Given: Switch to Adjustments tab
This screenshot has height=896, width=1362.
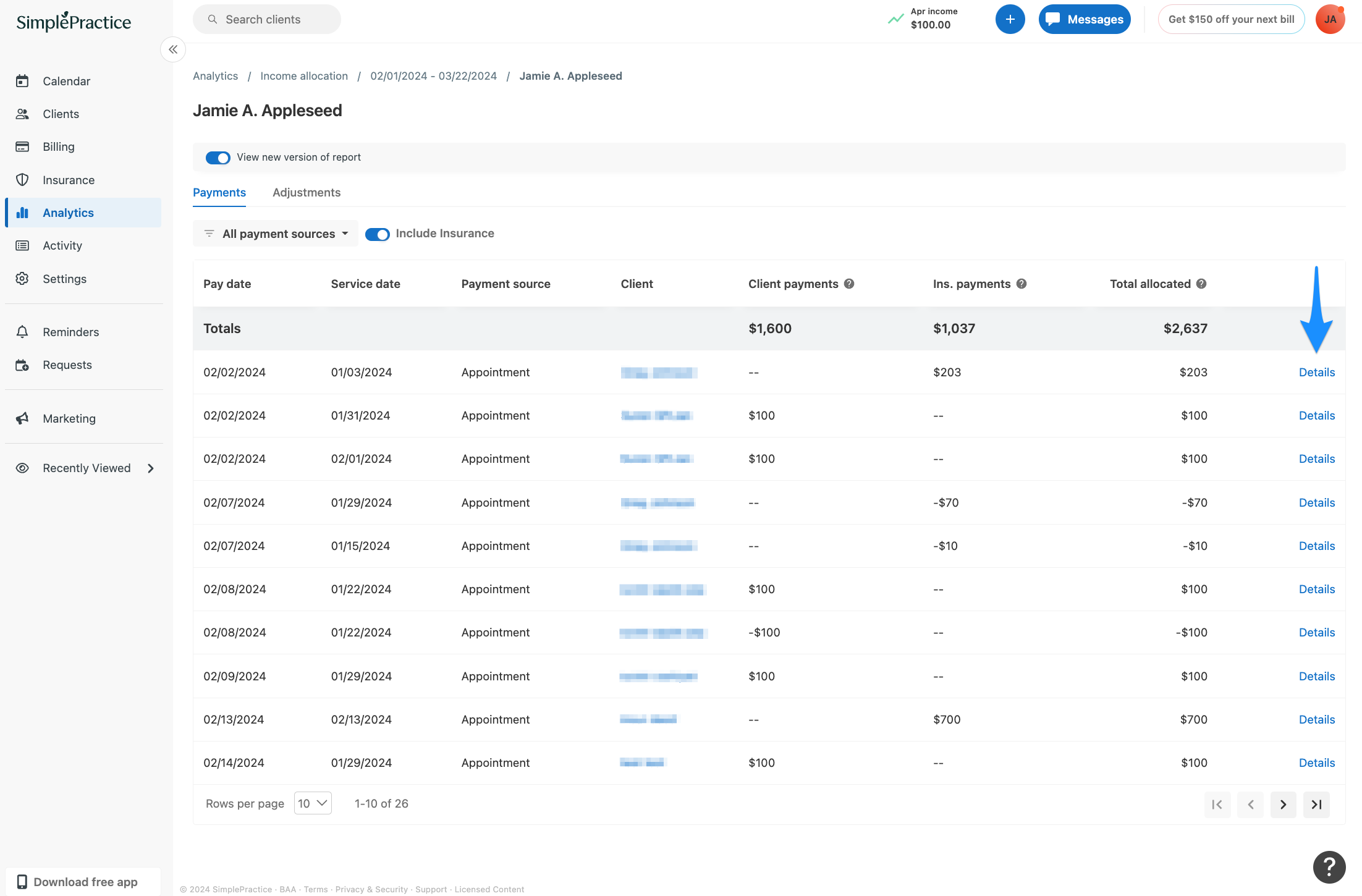Looking at the screenshot, I should coord(307,193).
